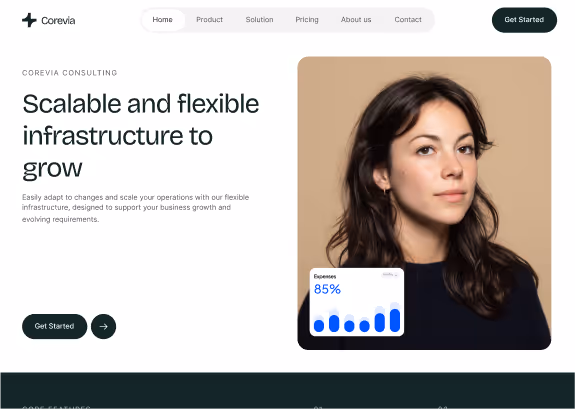The height and width of the screenshot is (409, 575).
Task: Click the first bar in the Expenses chart
Action: [319, 326]
